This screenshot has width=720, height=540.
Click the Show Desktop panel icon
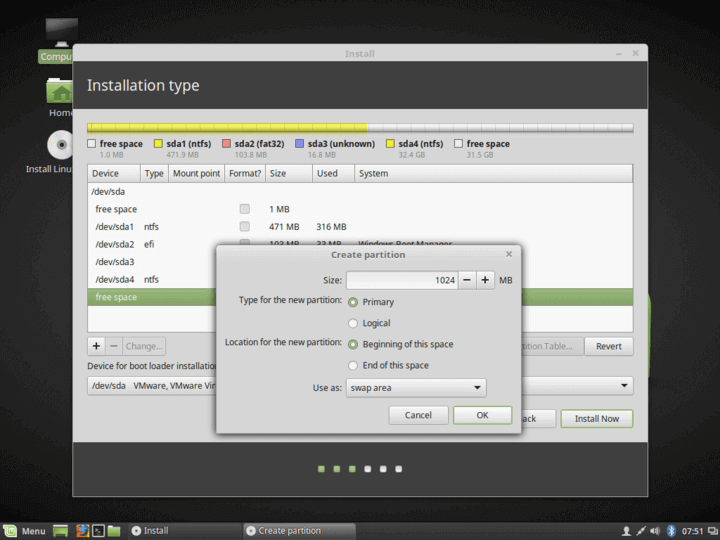60,530
